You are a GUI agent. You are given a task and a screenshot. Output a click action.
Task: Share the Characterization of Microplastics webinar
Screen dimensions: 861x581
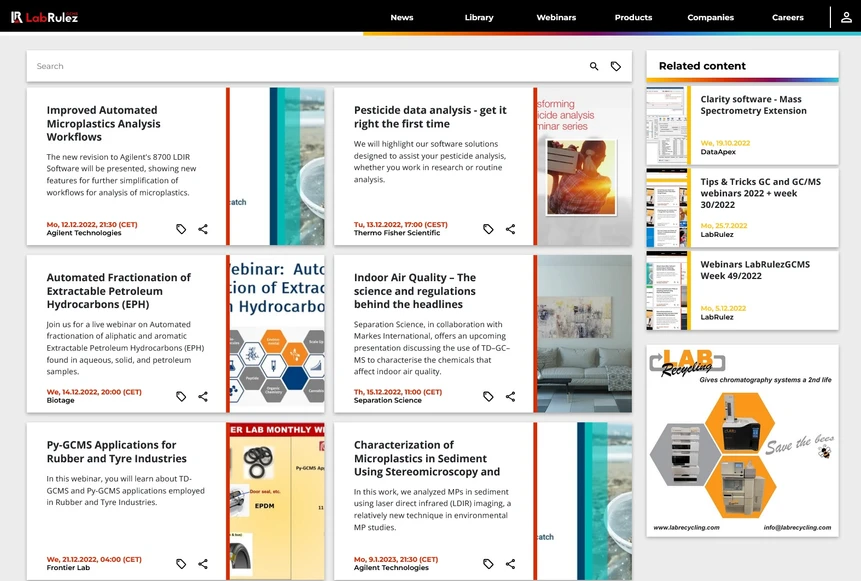(511, 564)
